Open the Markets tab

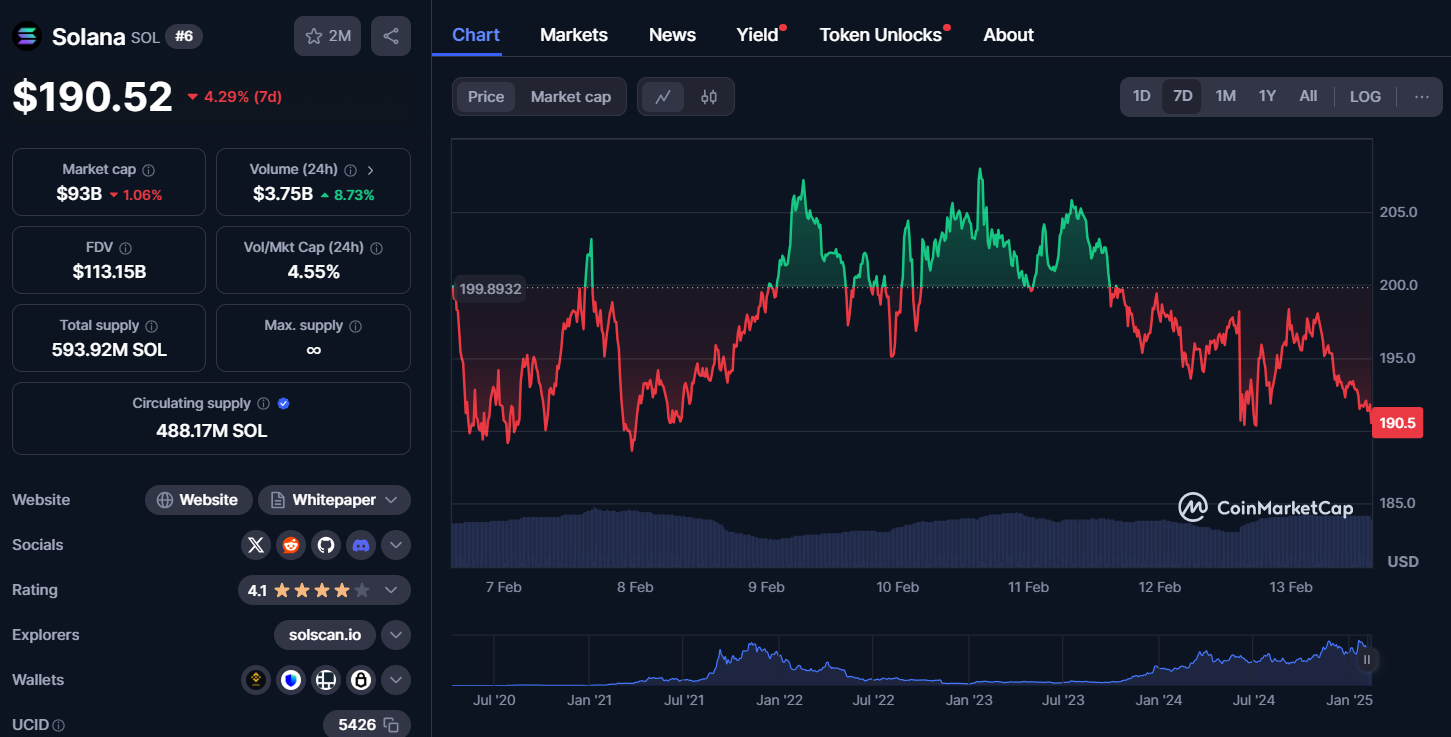574,35
